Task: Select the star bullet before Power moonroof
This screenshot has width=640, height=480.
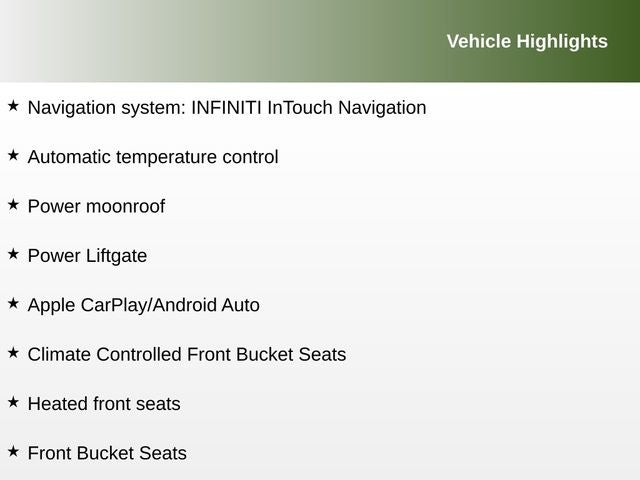Action: coord(13,204)
